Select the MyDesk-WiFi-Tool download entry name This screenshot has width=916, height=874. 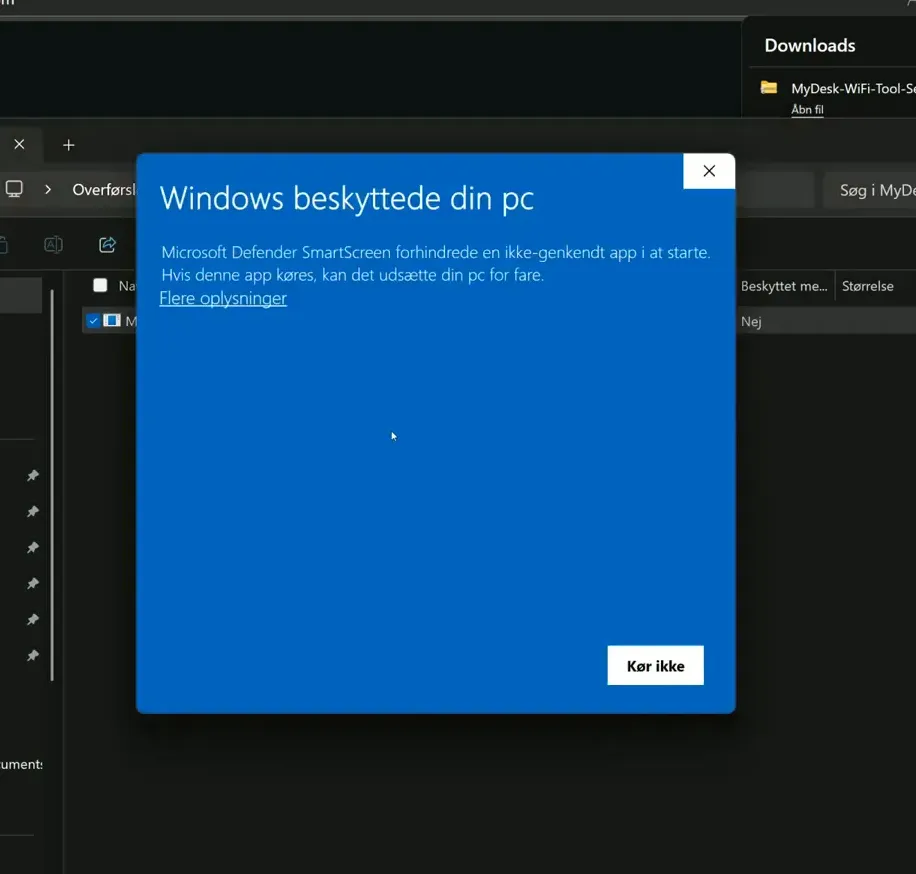click(x=853, y=88)
